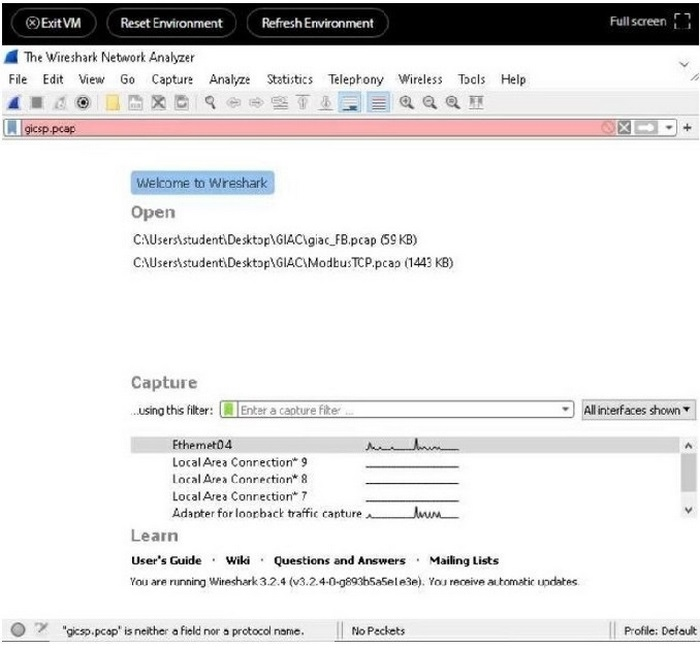The height and width of the screenshot is (648, 700).
Task: Open the Go menu
Action: pyautogui.click(x=127, y=79)
